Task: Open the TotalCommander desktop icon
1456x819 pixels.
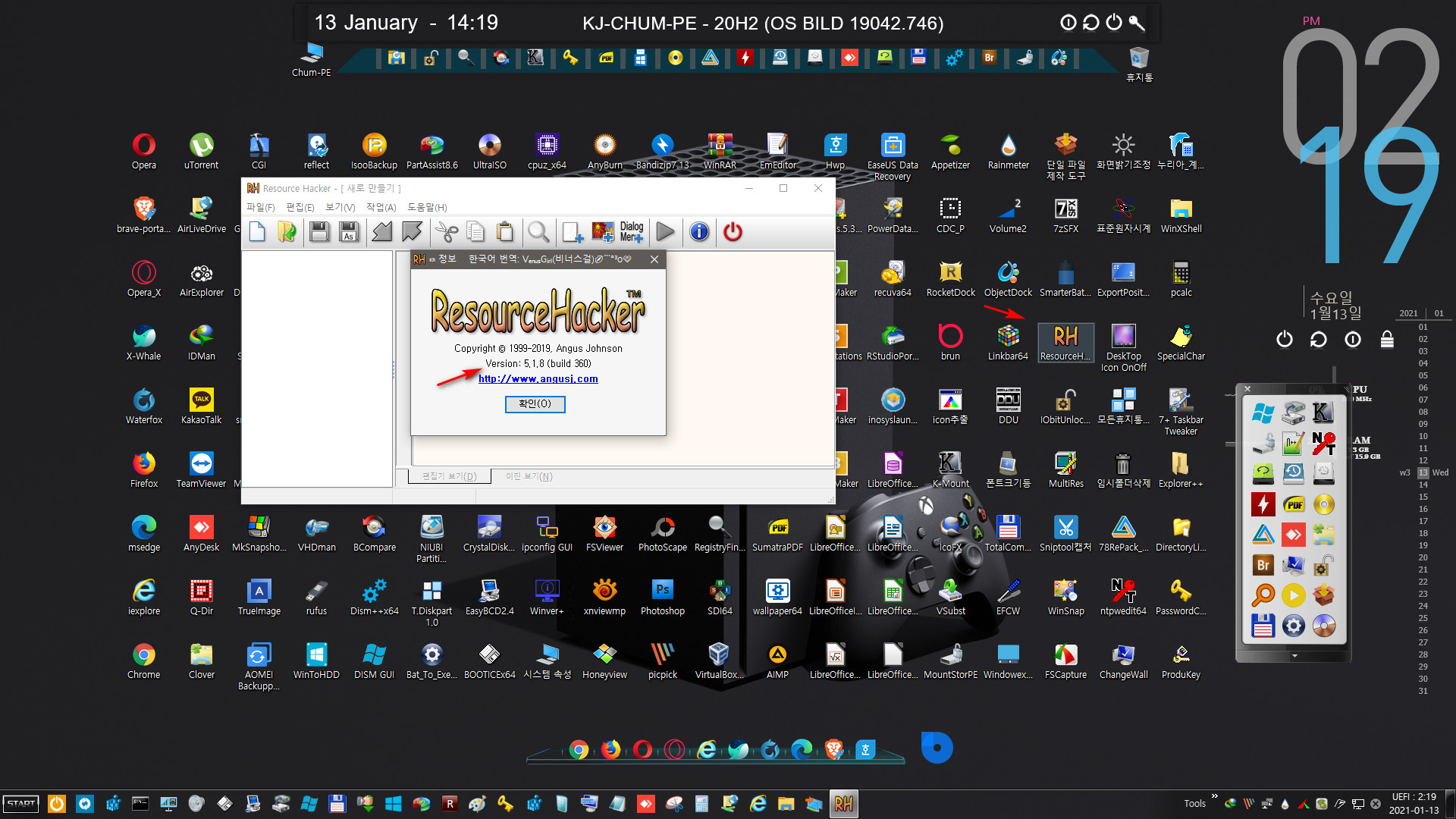Action: pos(1008,534)
